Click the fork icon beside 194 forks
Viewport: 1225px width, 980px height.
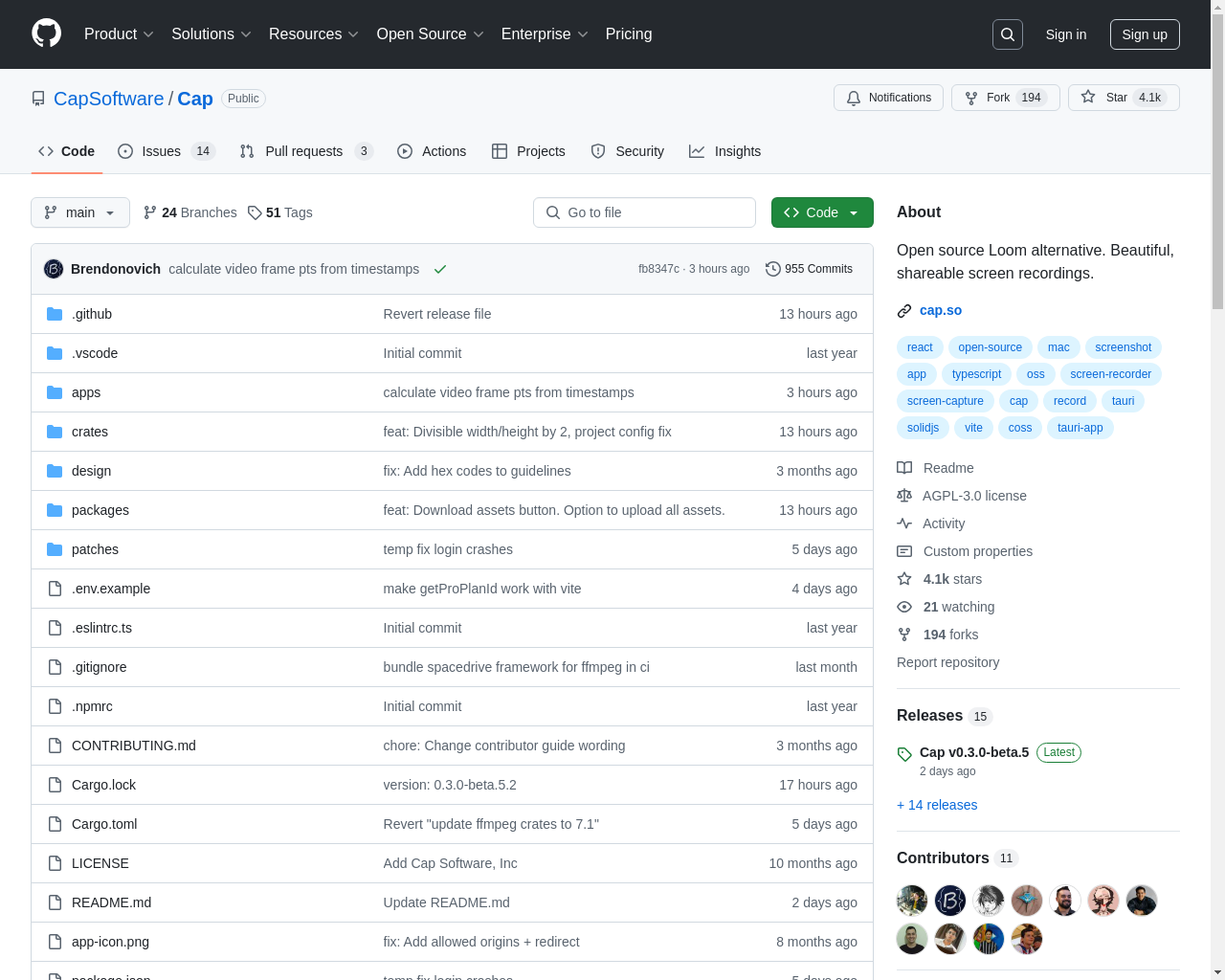coord(904,635)
